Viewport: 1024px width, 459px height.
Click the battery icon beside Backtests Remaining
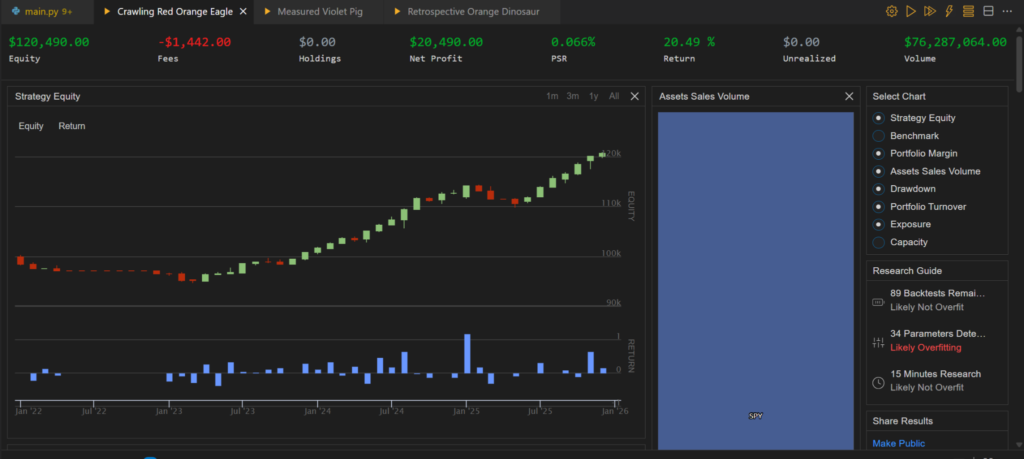878,302
